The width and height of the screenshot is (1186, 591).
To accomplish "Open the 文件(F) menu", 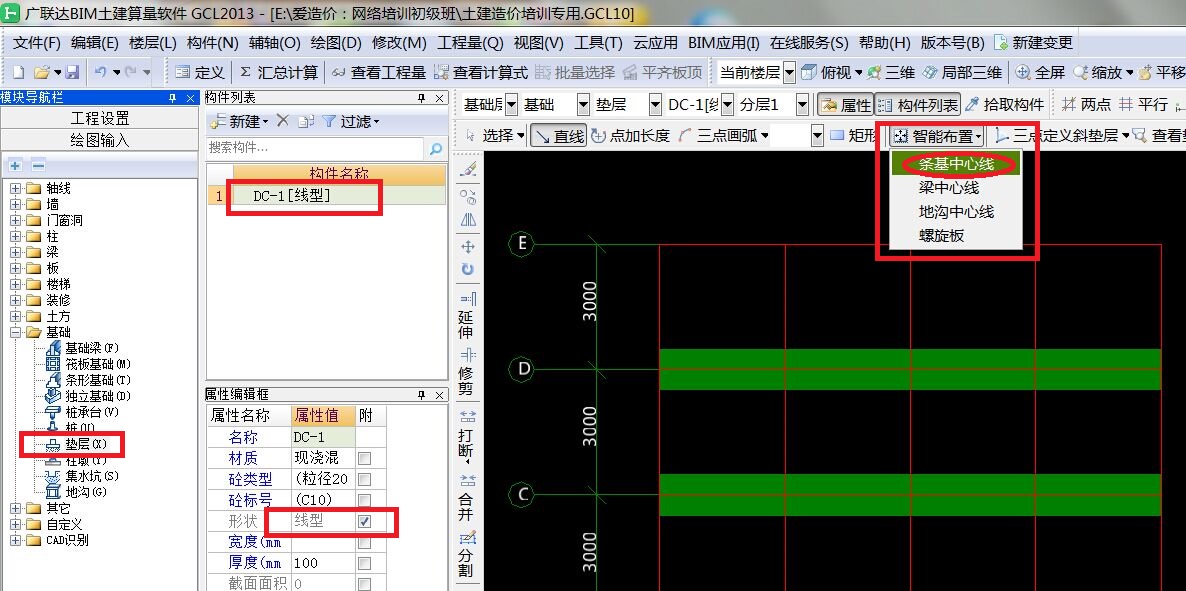I will tap(36, 43).
